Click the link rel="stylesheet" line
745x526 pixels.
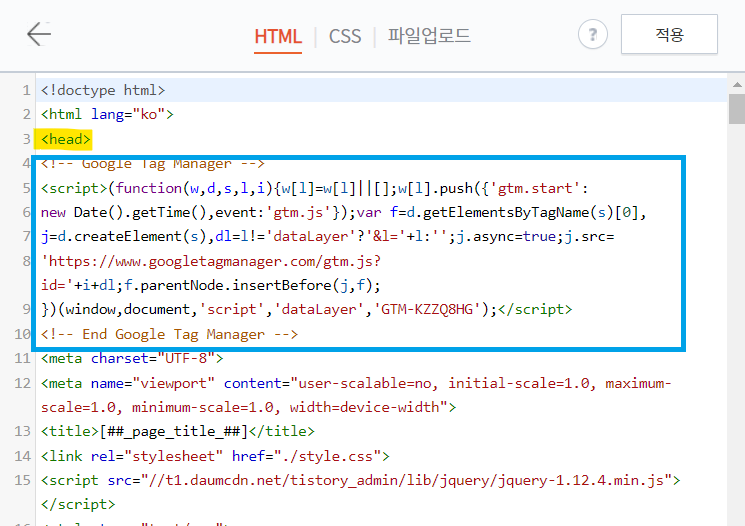tap(215, 457)
